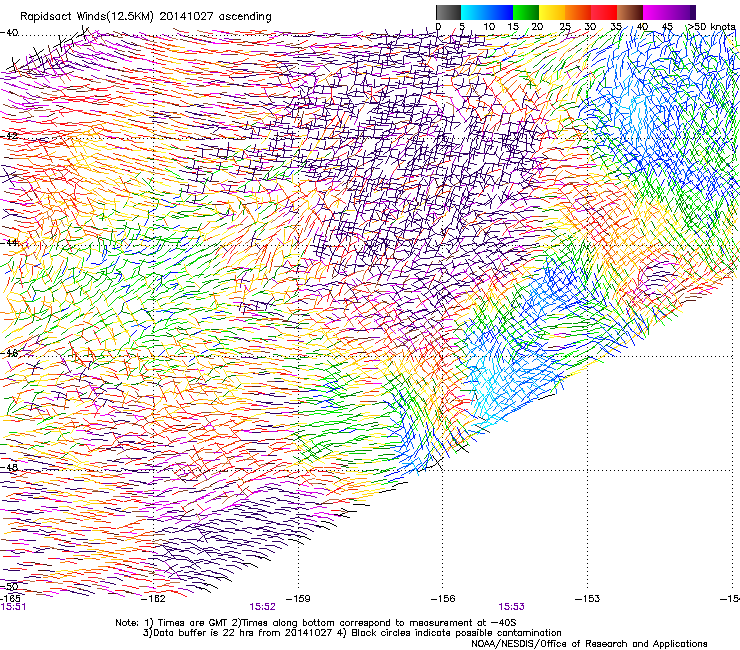Select the latitude label '-40' on the left axis
Screen dimensions: 740x650
(x=9, y=33)
